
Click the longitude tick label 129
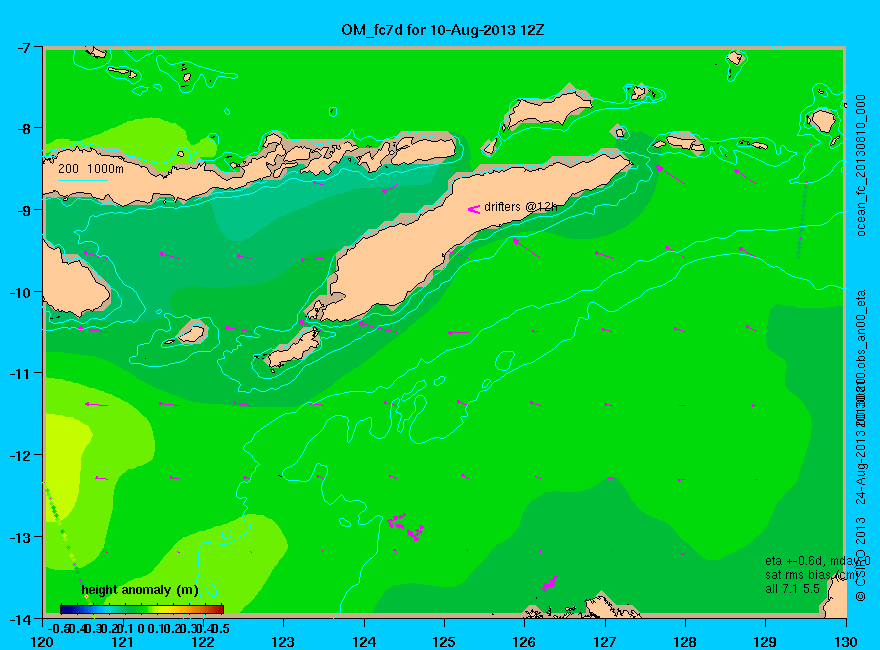766,642
